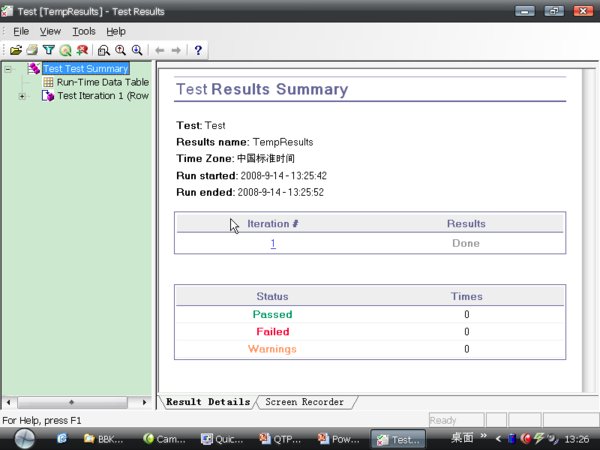This screenshot has width=600, height=450.
Task: Switch to Cam... taskbar button
Action: (x=164, y=439)
